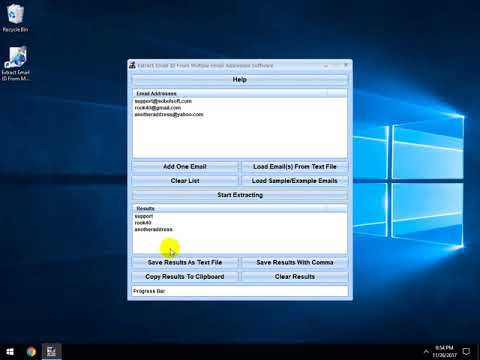Click the Extract Email app taskbar icon
This screenshot has height=360, width=480.
tap(51, 352)
